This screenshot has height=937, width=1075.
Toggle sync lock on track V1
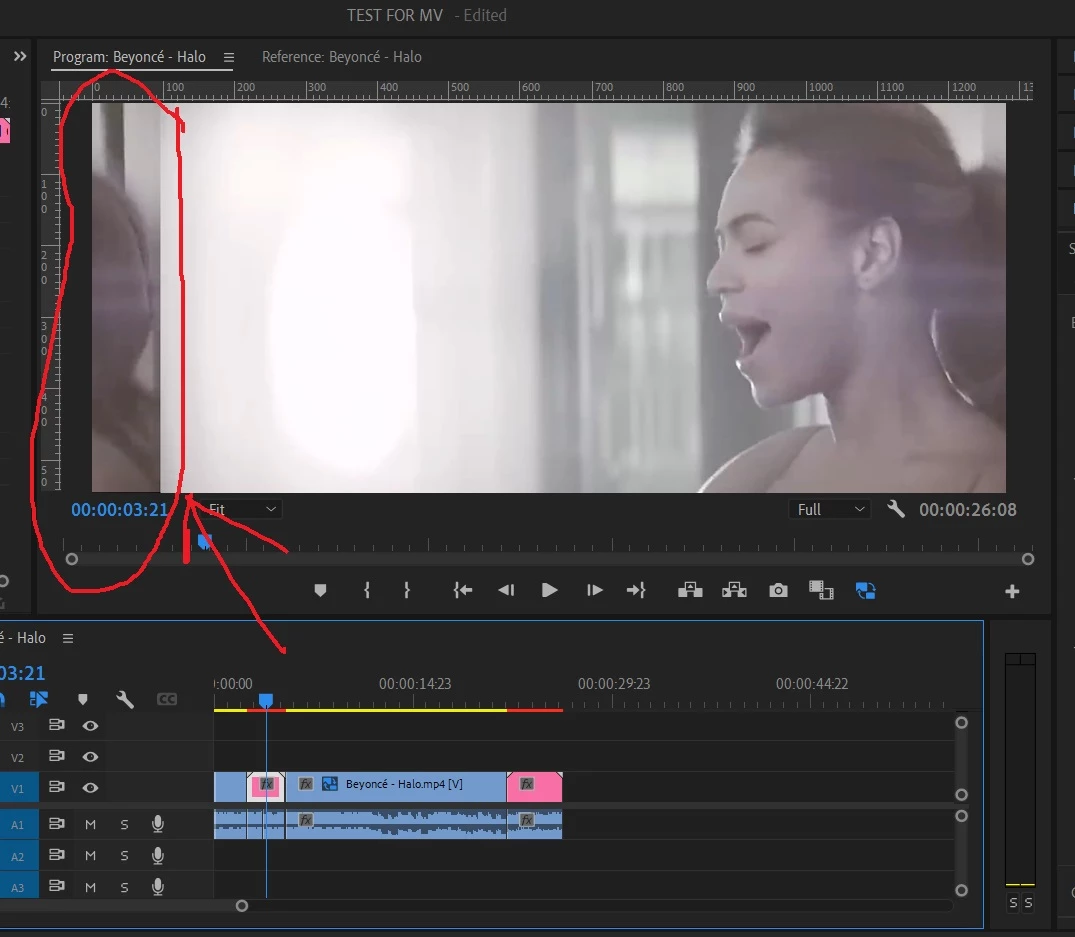pyautogui.click(x=56, y=787)
